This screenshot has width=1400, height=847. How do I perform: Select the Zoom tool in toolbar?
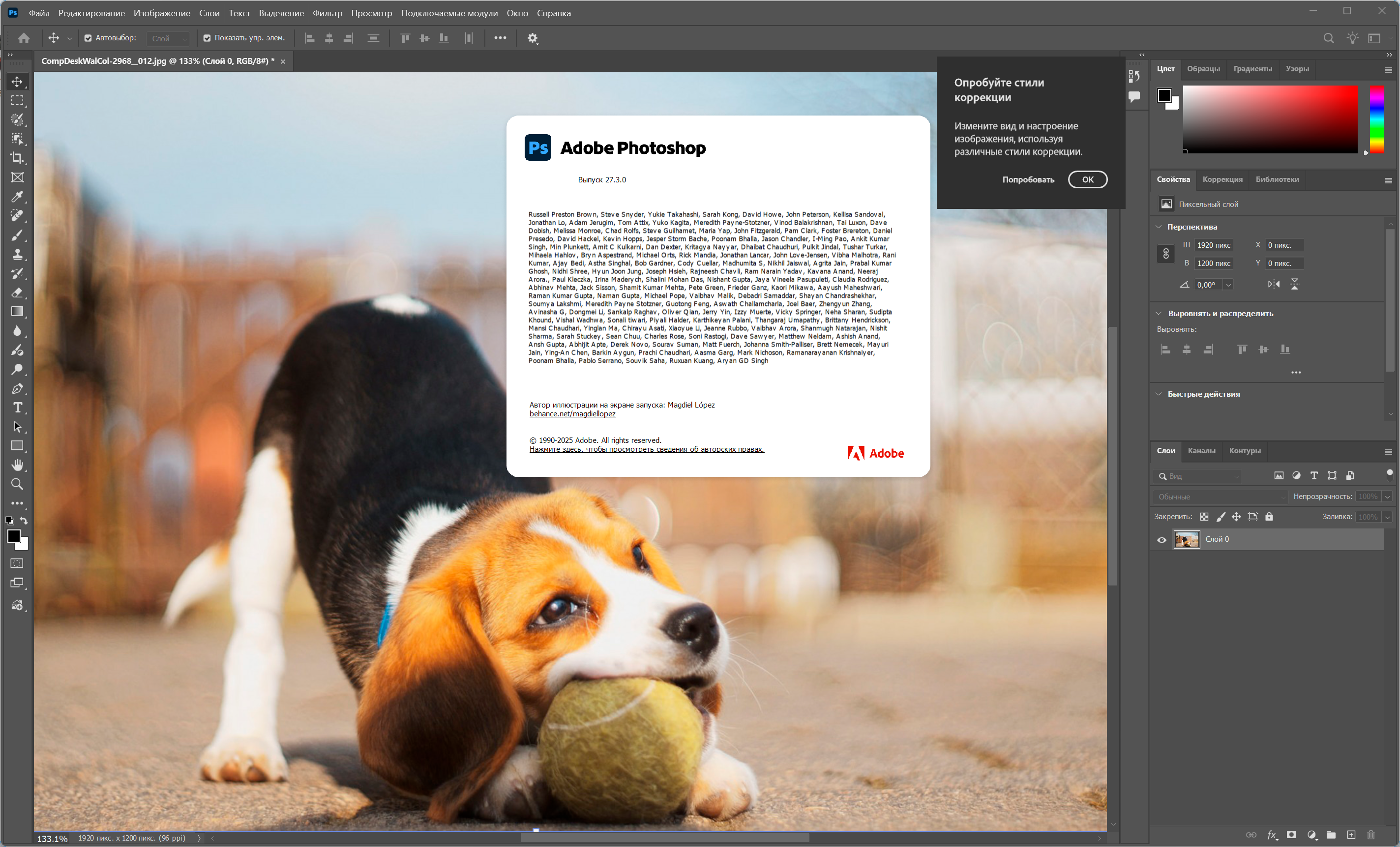point(17,484)
